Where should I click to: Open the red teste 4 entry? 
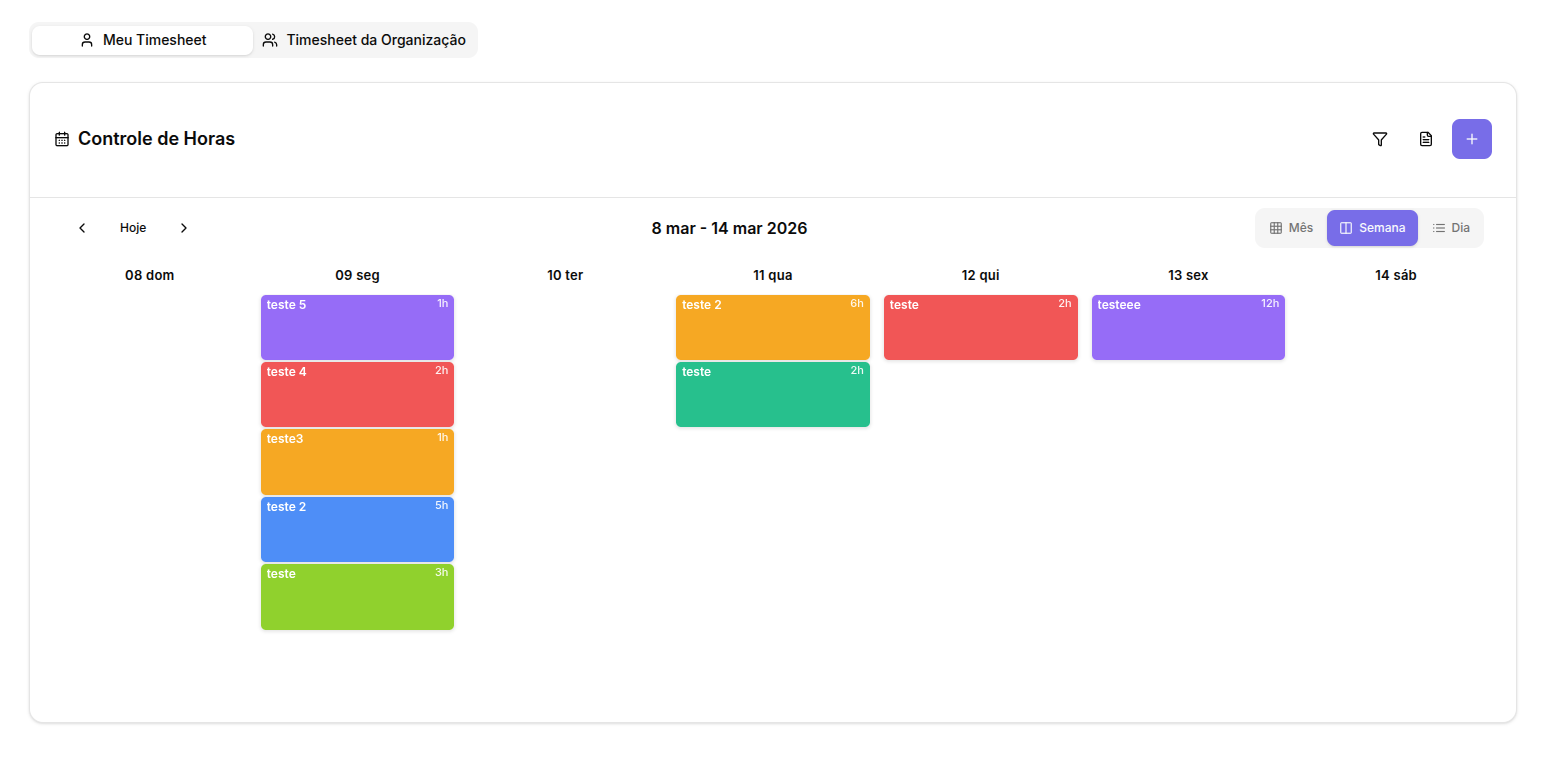(x=357, y=394)
